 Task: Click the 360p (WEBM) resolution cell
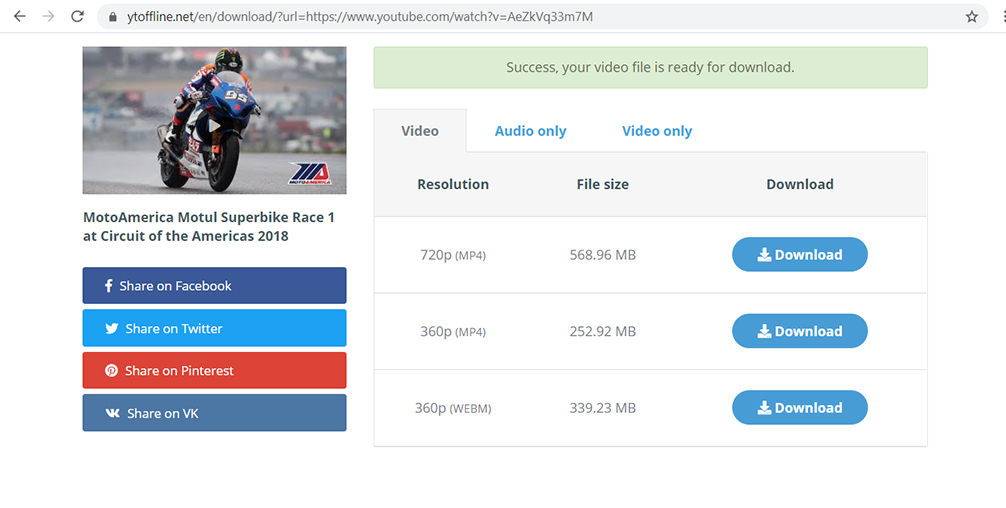453,407
